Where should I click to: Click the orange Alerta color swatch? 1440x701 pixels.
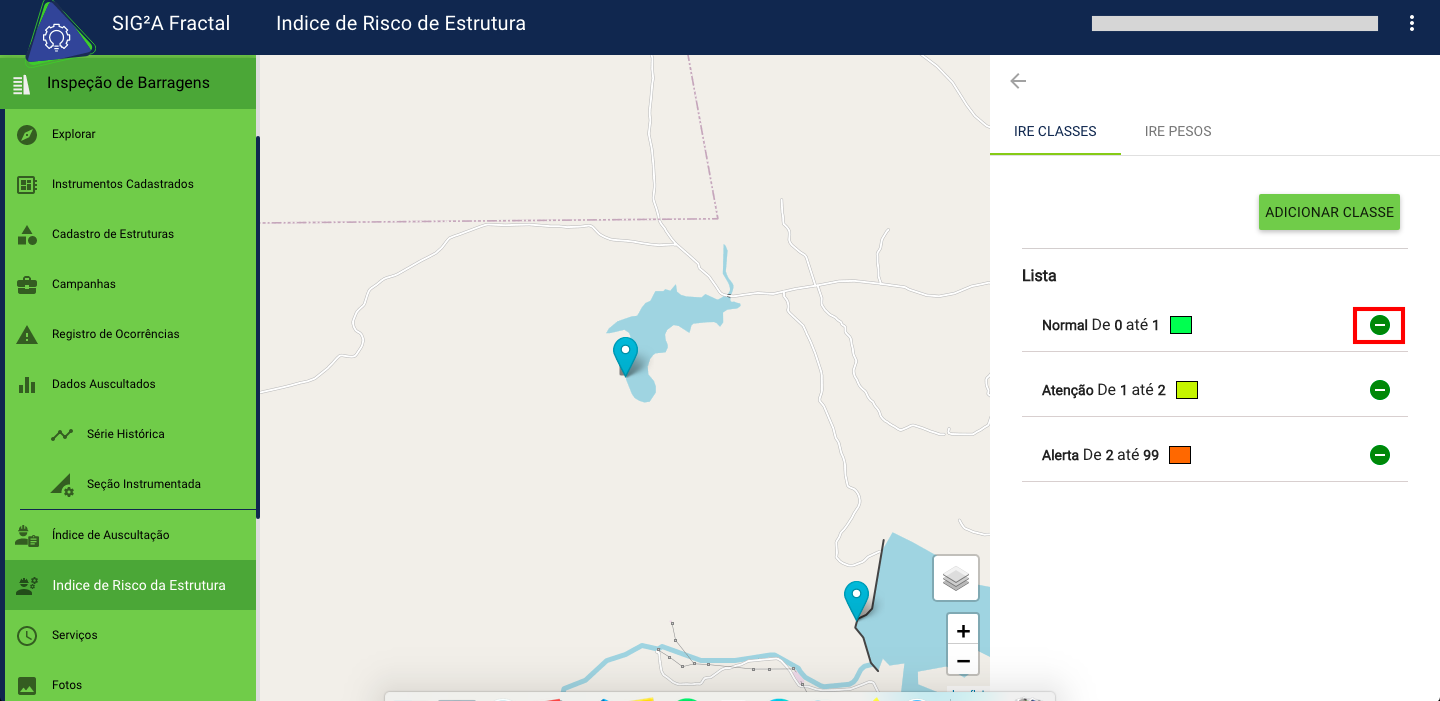(1180, 455)
